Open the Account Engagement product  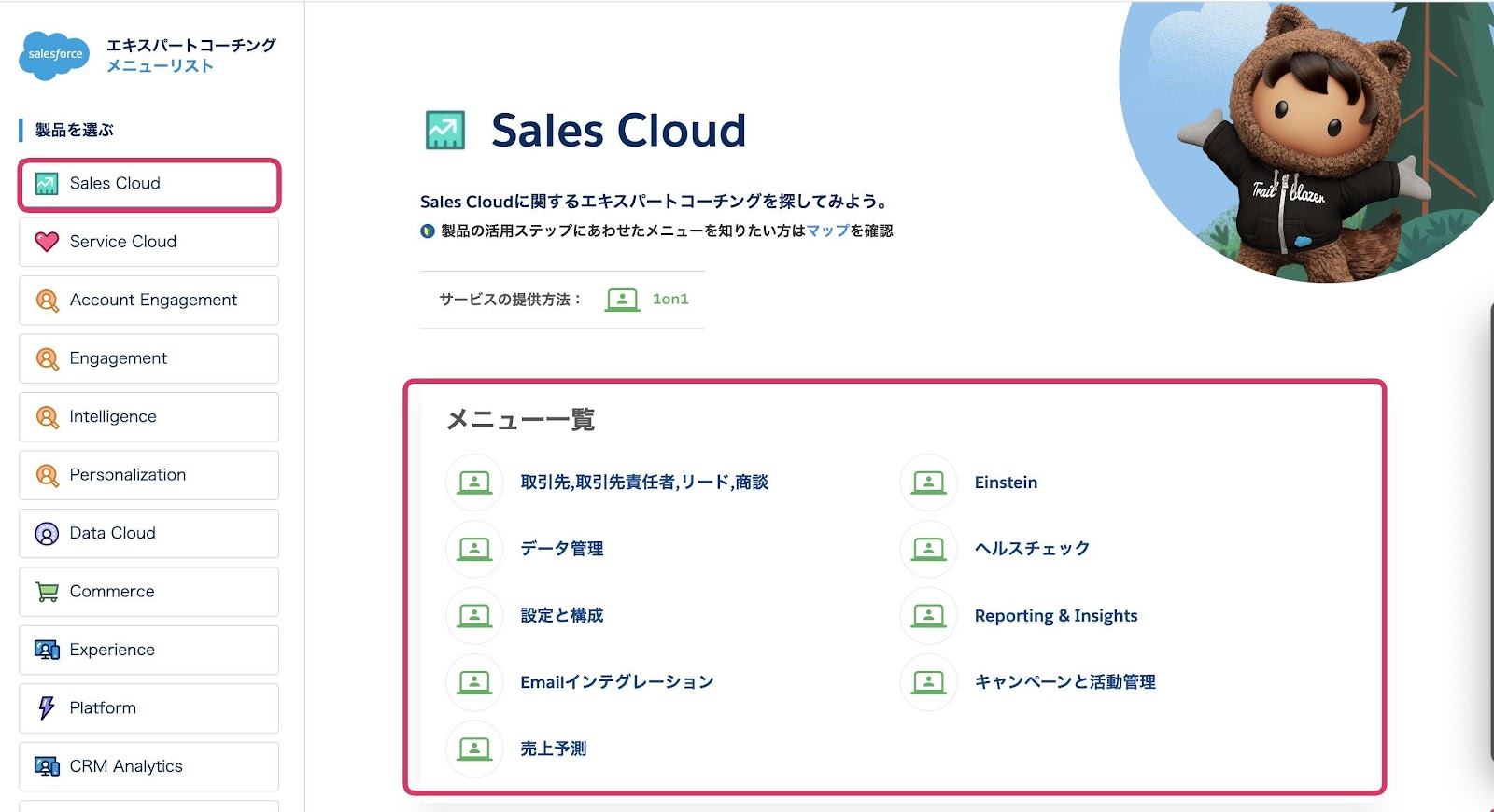point(149,301)
